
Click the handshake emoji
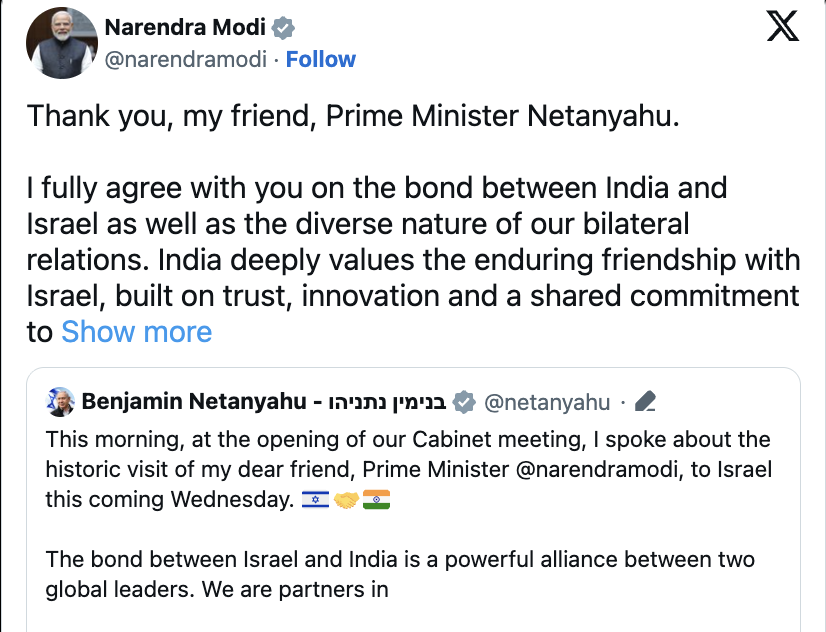click(x=346, y=499)
